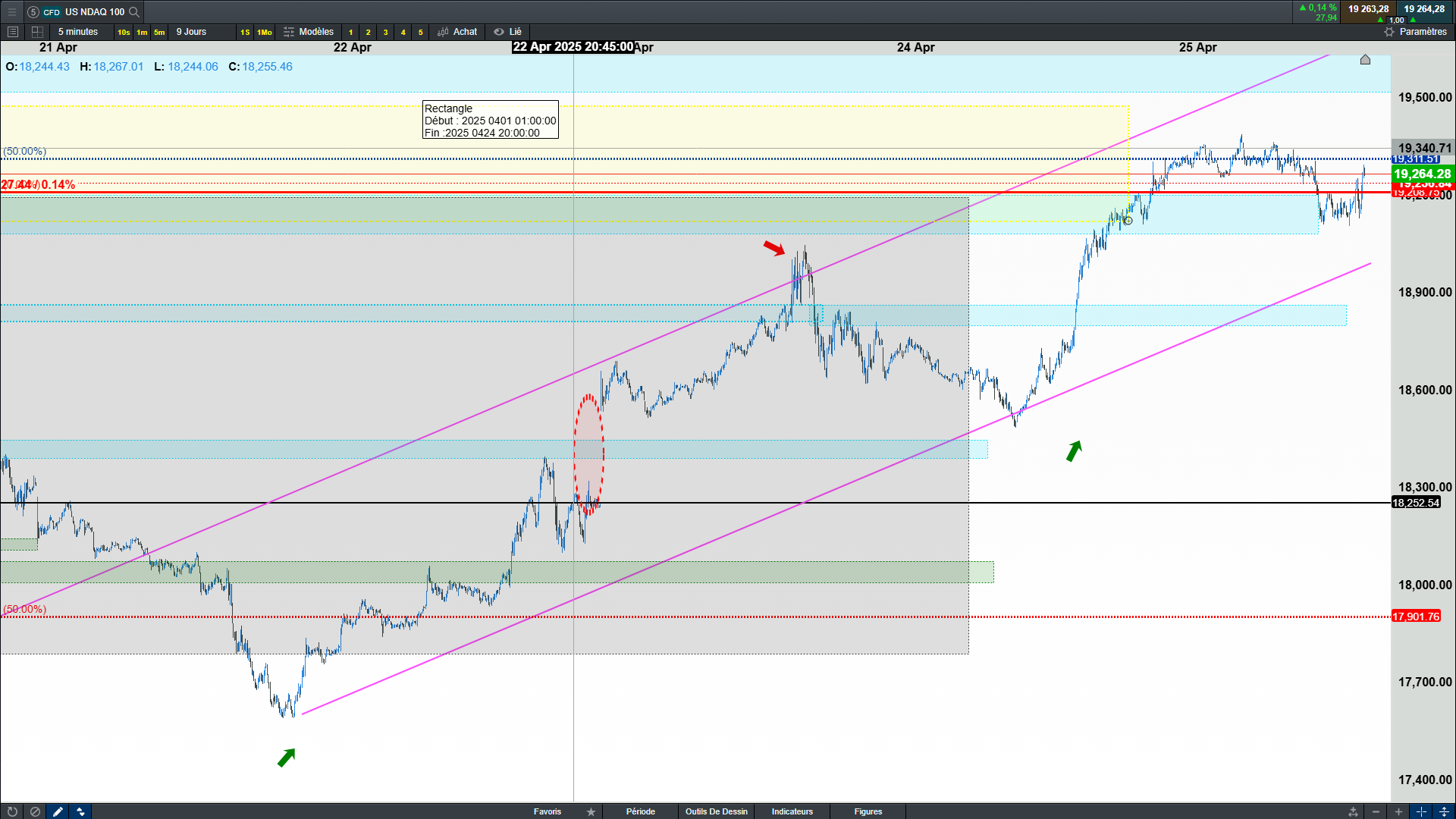
Task: Click the Rectangle info tooltip
Action: click(x=491, y=120)
